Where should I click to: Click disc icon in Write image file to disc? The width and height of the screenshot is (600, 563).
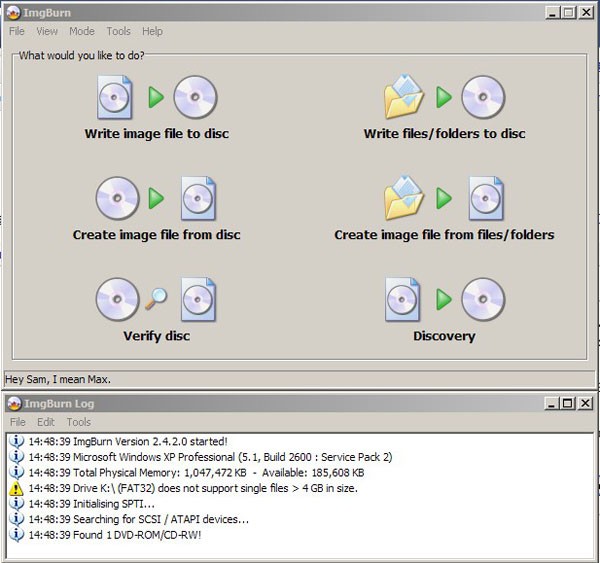click(x=195, y=97)
